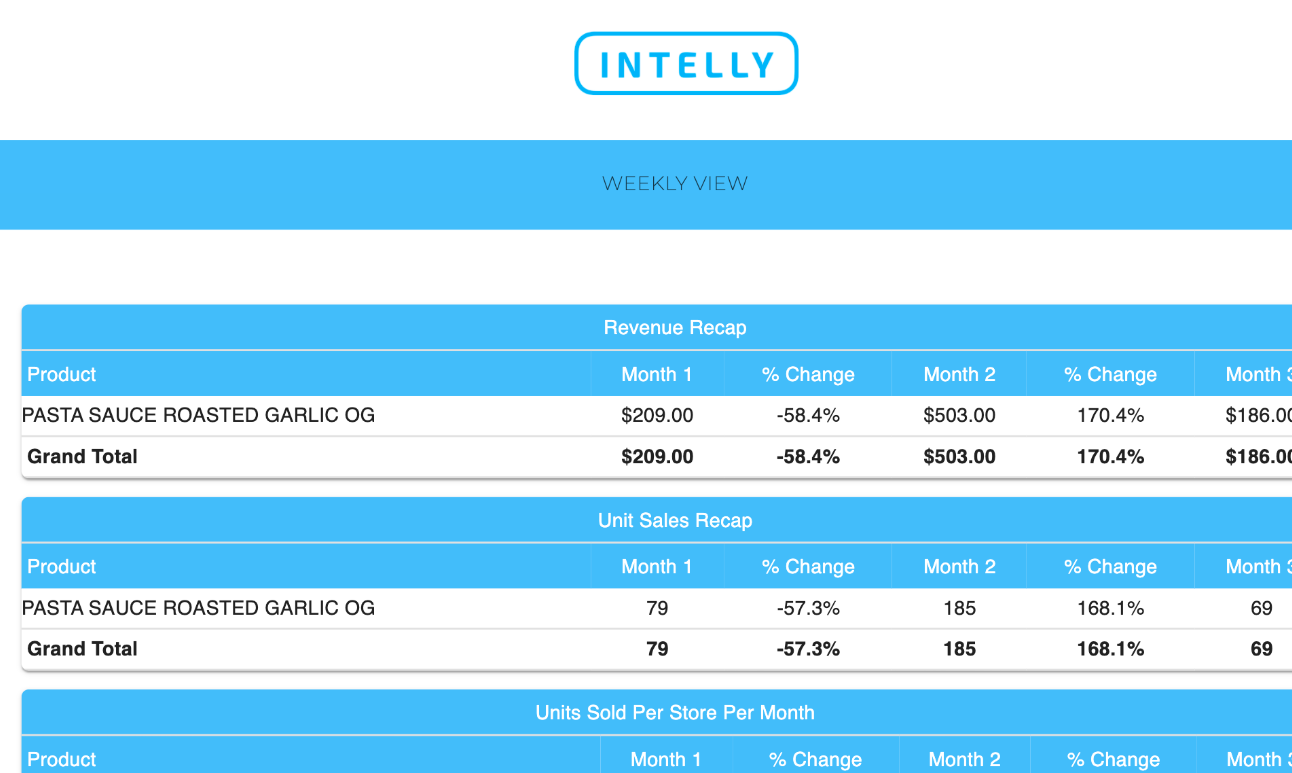Click PASTA SAUCE ROASTED GARLIC OG in Revenue Recap

199,415
